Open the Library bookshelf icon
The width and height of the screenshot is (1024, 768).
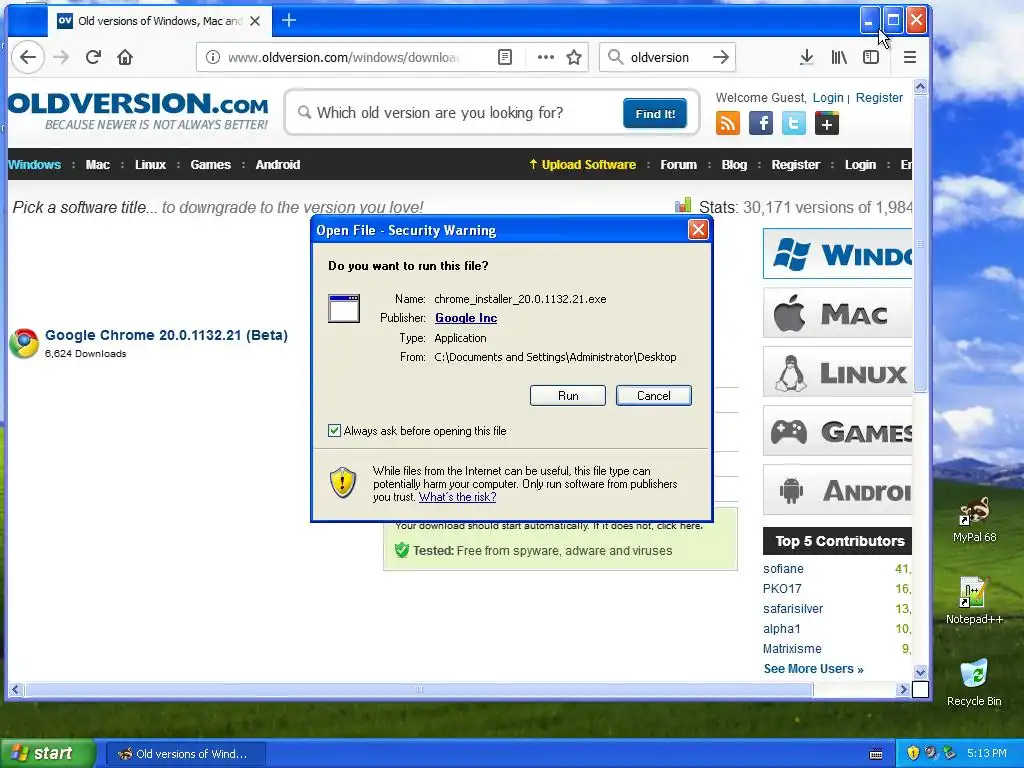point(839,57)
